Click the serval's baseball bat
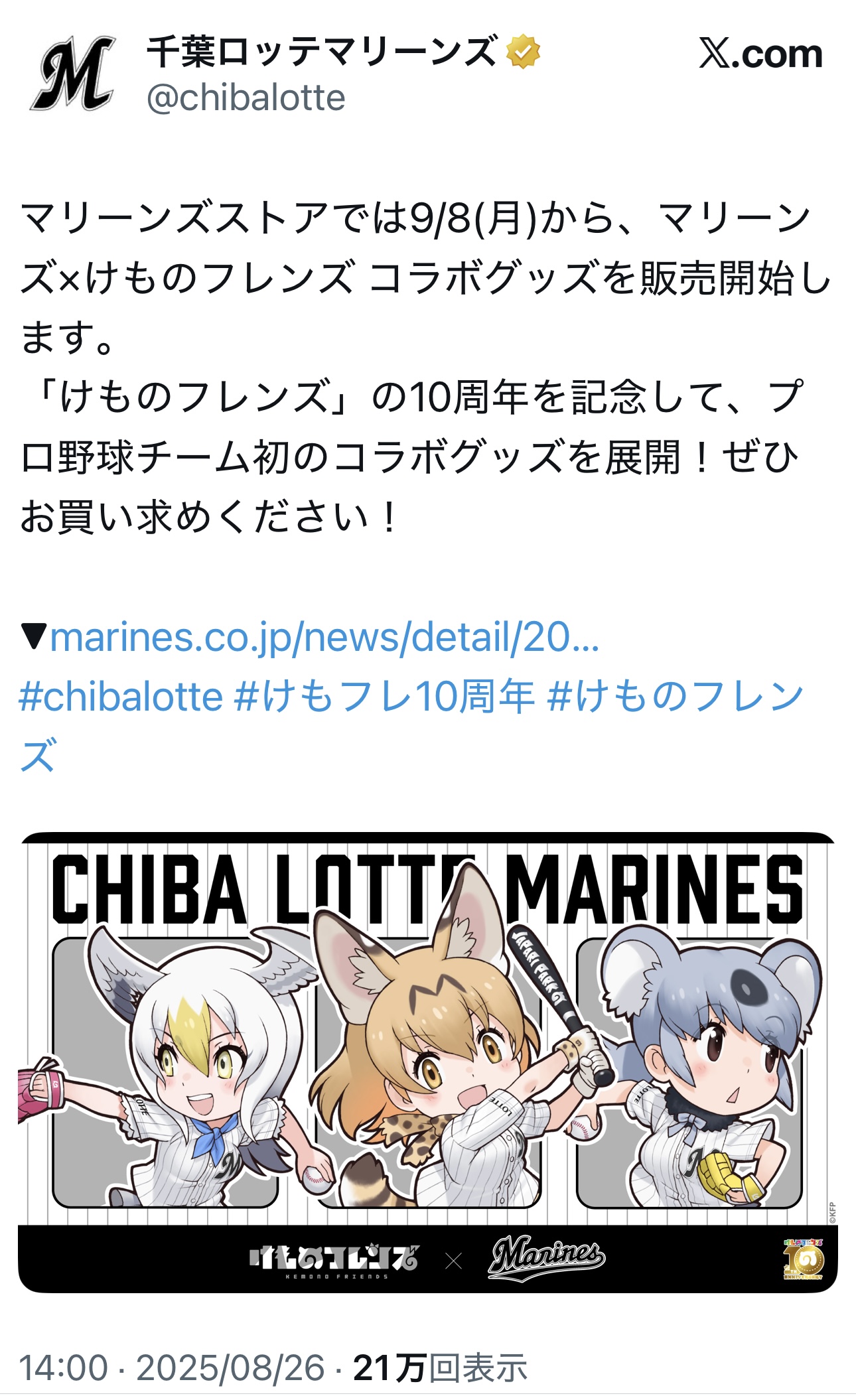The height and width of the screenshot is (1400, 856). 559,1003
